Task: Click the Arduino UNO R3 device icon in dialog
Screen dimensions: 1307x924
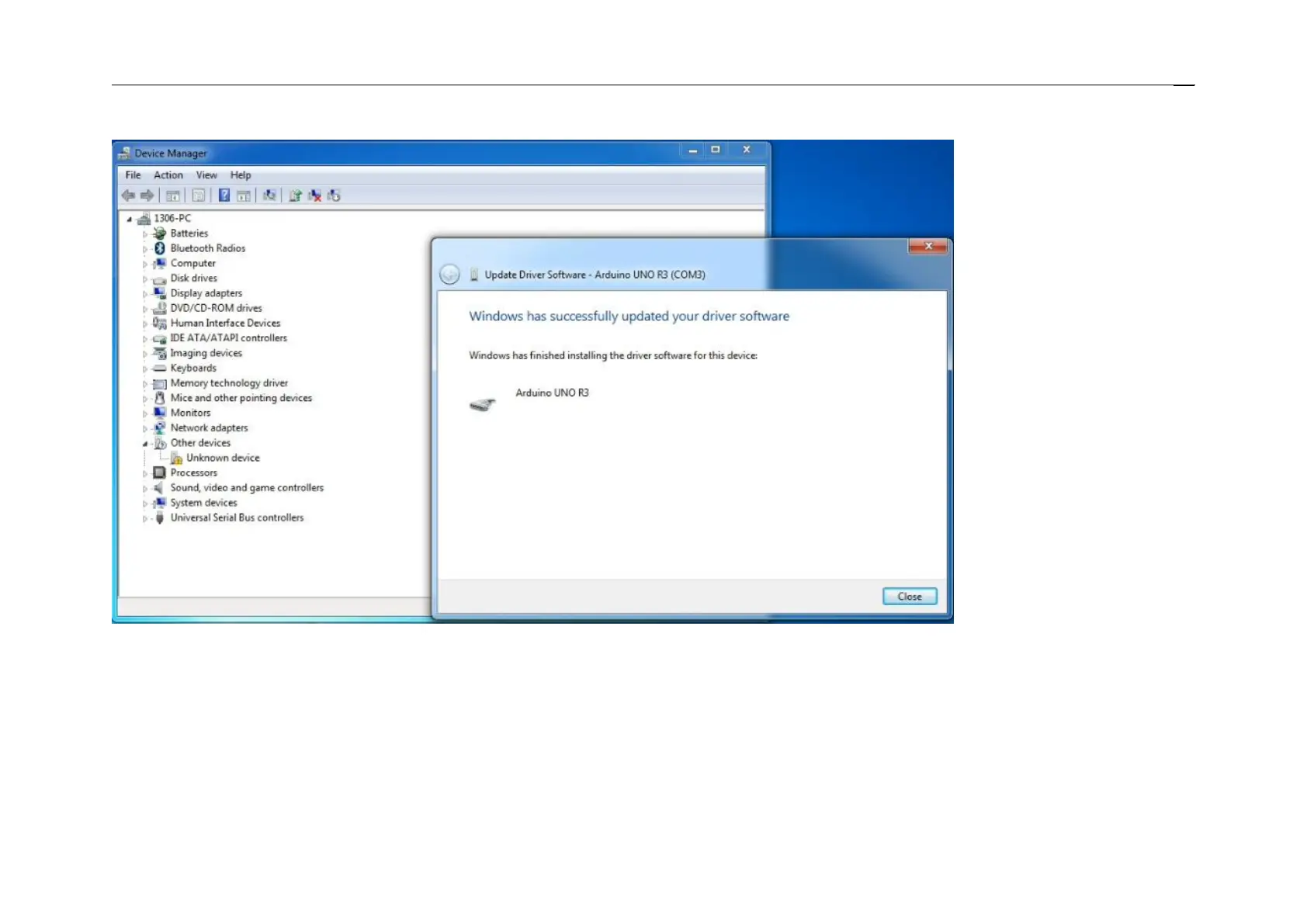Action: click(x=483, y=404)
